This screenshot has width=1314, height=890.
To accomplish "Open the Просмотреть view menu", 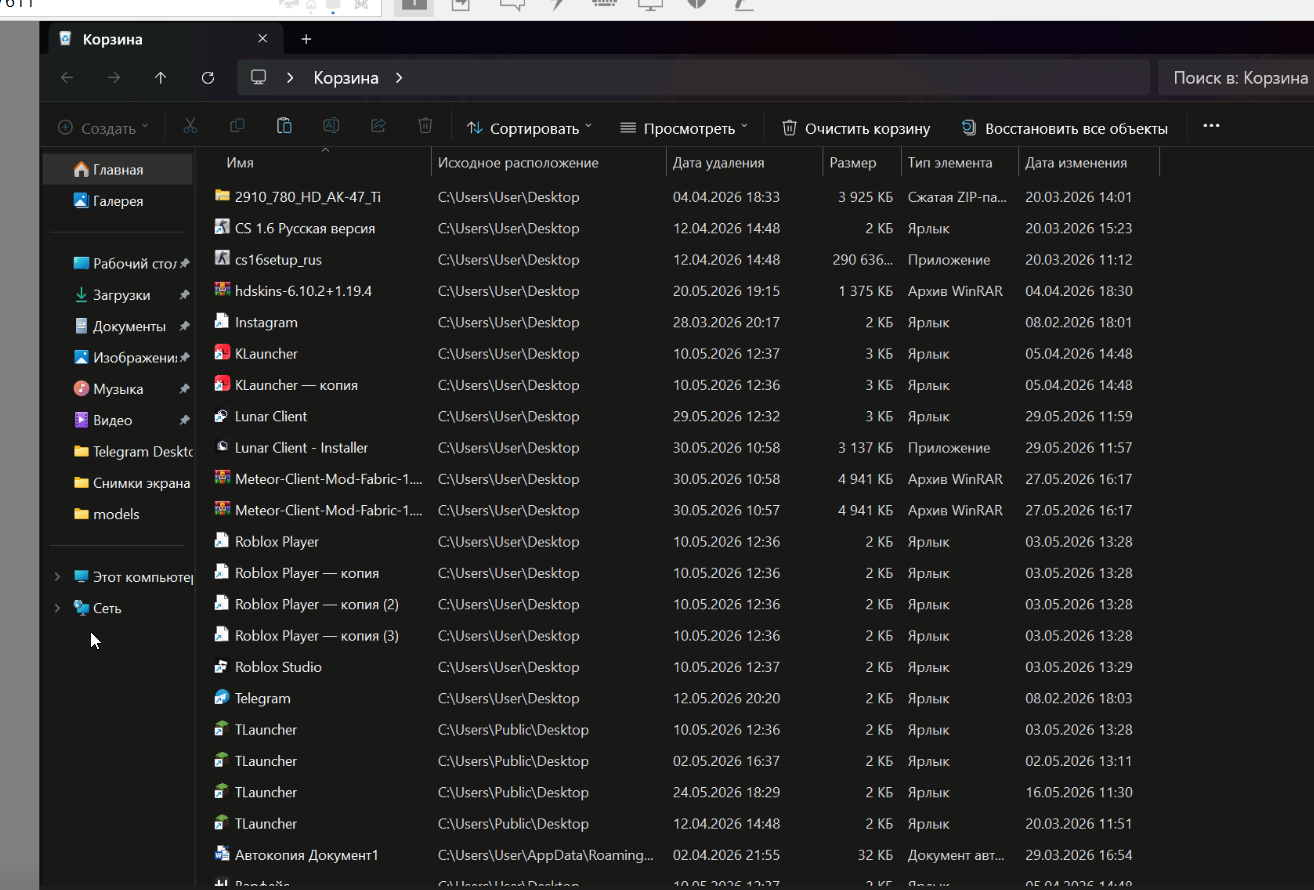I will click(684, 128).
